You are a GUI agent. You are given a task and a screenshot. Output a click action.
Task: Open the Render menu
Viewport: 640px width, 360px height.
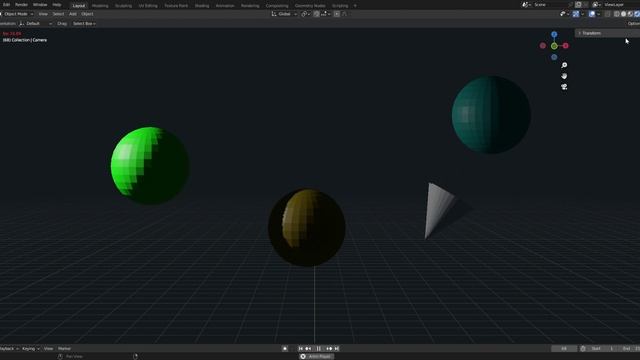(21, 4)
